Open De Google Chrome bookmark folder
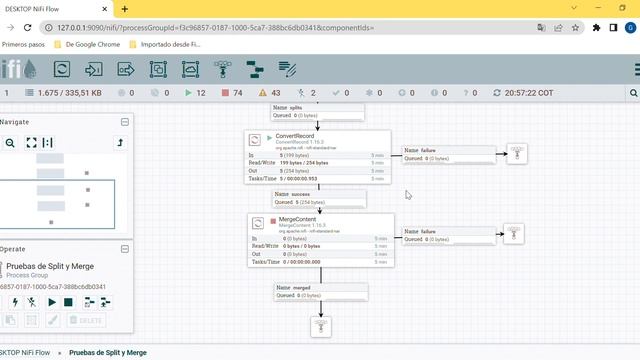The width and height of the screenshot is (640, 360). (x=87, y=44)
